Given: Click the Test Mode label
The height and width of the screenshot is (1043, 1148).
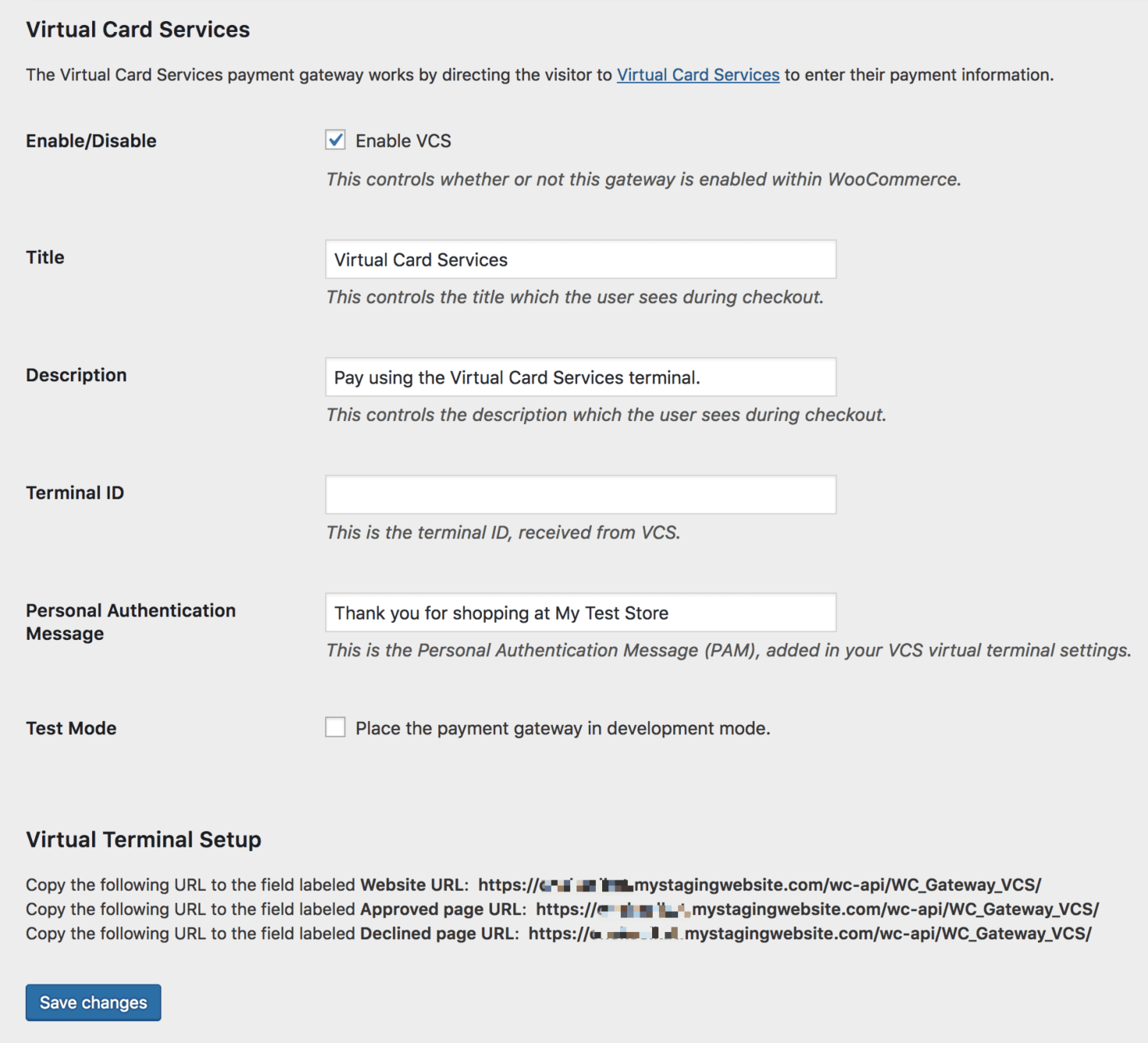Looking at the screenshot, I should pos(70,727).
